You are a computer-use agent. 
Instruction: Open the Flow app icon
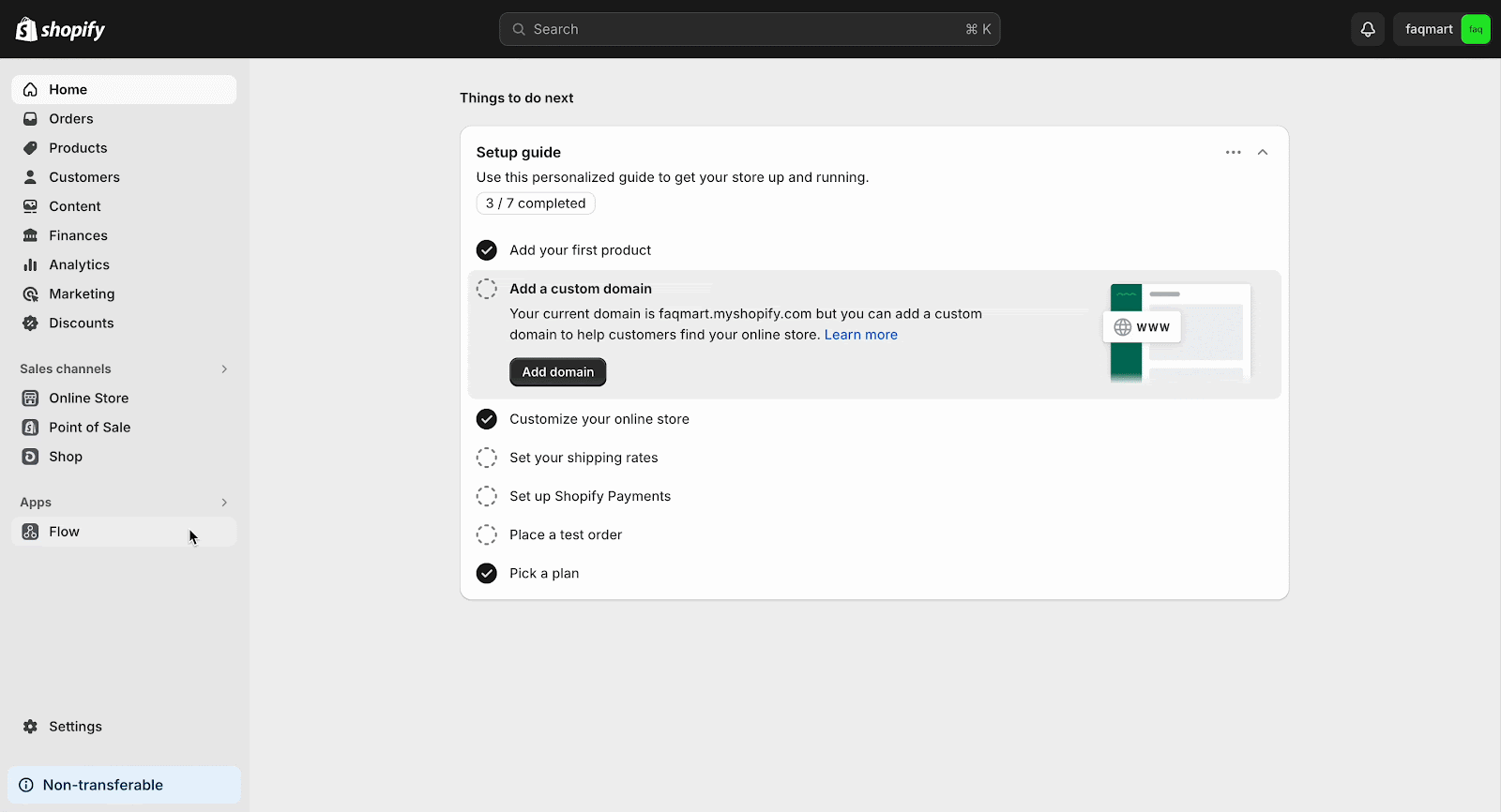click(x=30, y=532)
